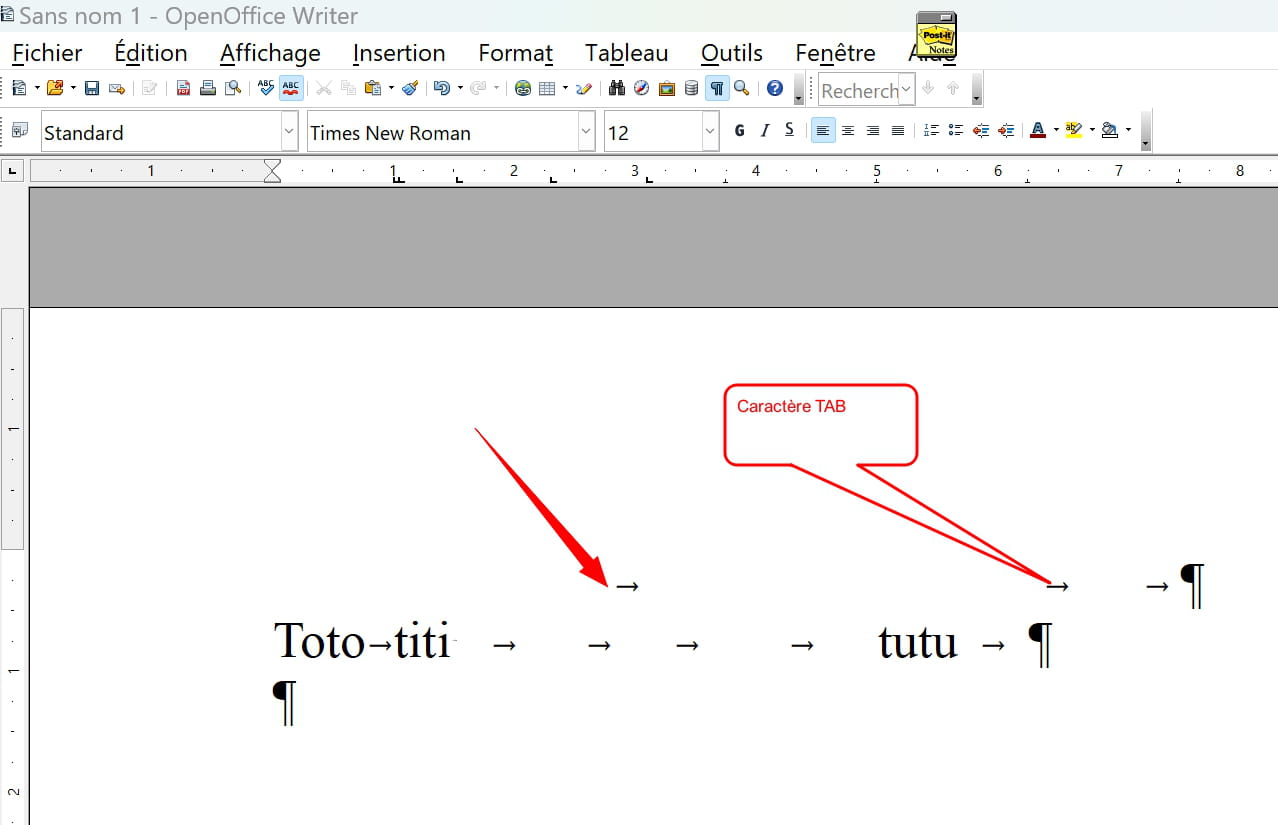The height and width of the screenshot is (825, 1278).
Task: Click the Print file icon
Action: 208,89
